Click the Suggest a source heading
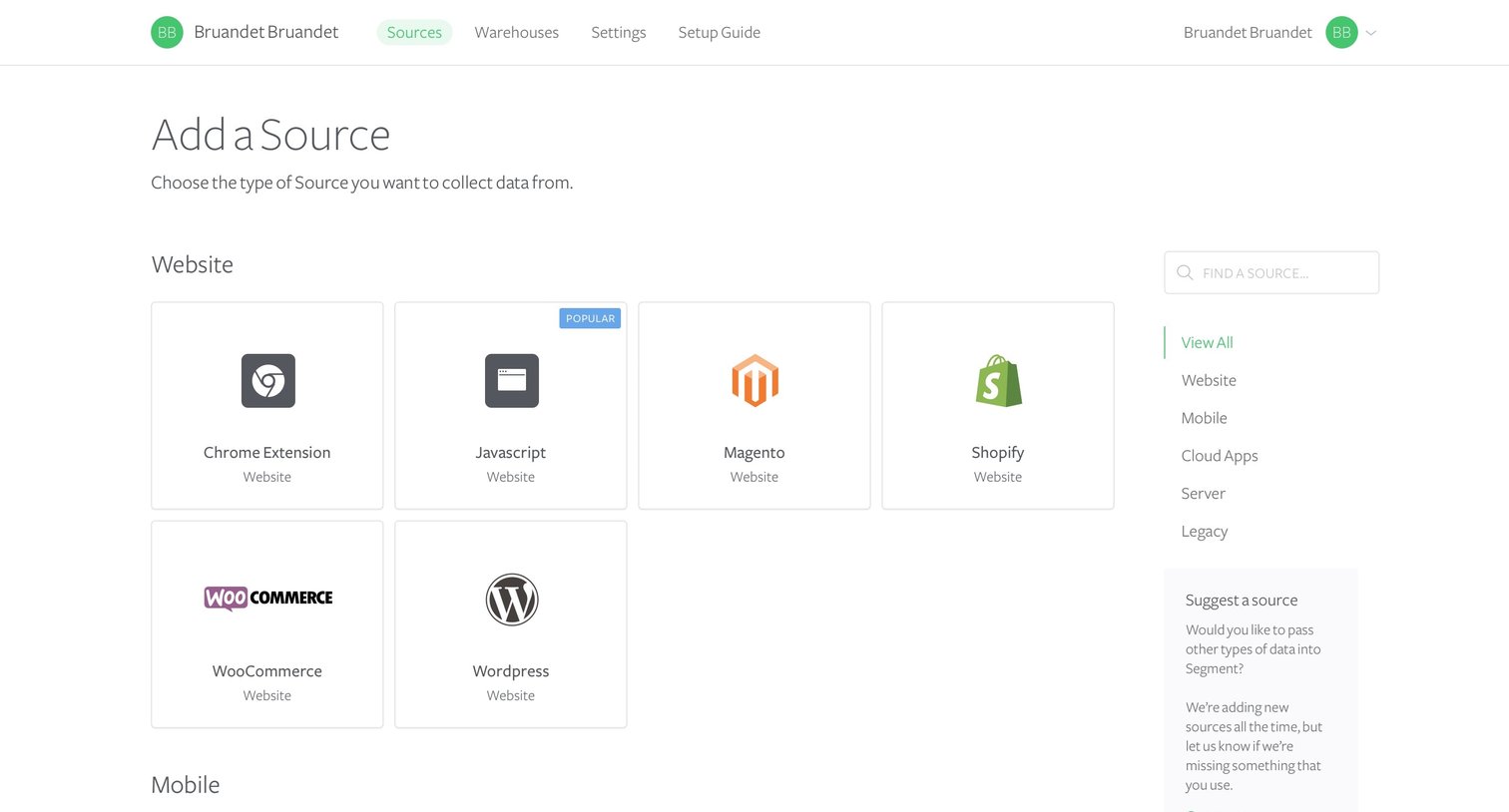This screenshot has width=1509, height=812. tap(1242, 601)
